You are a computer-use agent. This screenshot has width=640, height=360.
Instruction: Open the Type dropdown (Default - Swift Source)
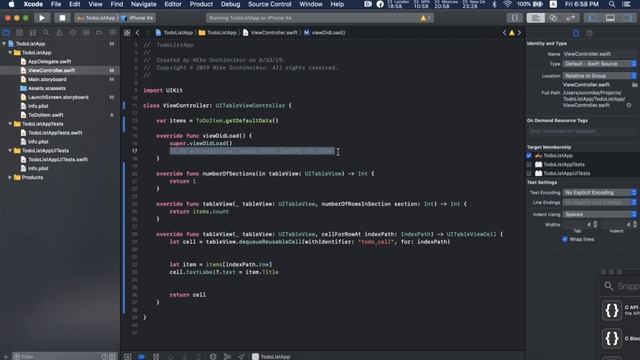[x=600, y=64]
